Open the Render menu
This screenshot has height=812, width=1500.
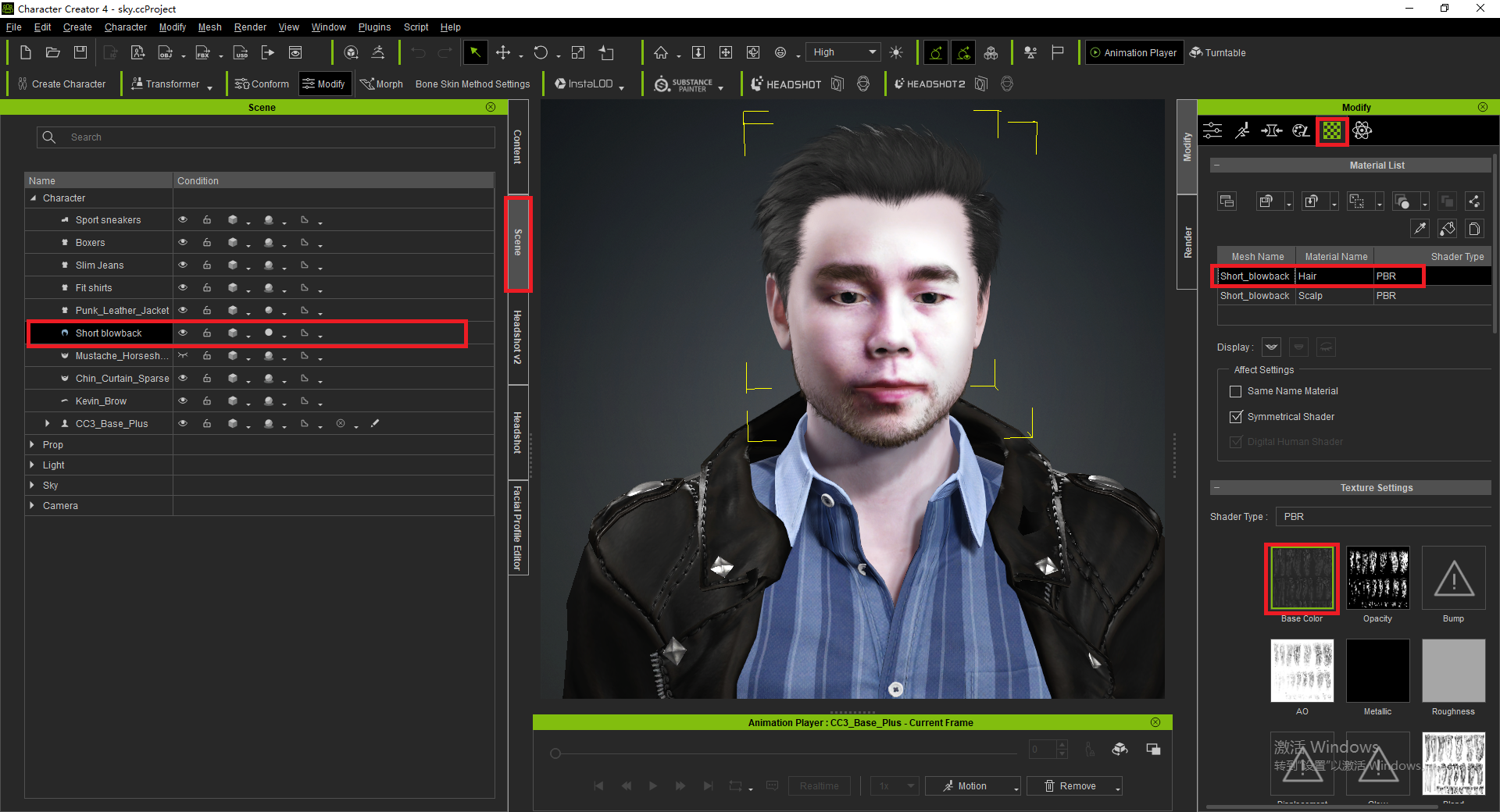(250, 27)
